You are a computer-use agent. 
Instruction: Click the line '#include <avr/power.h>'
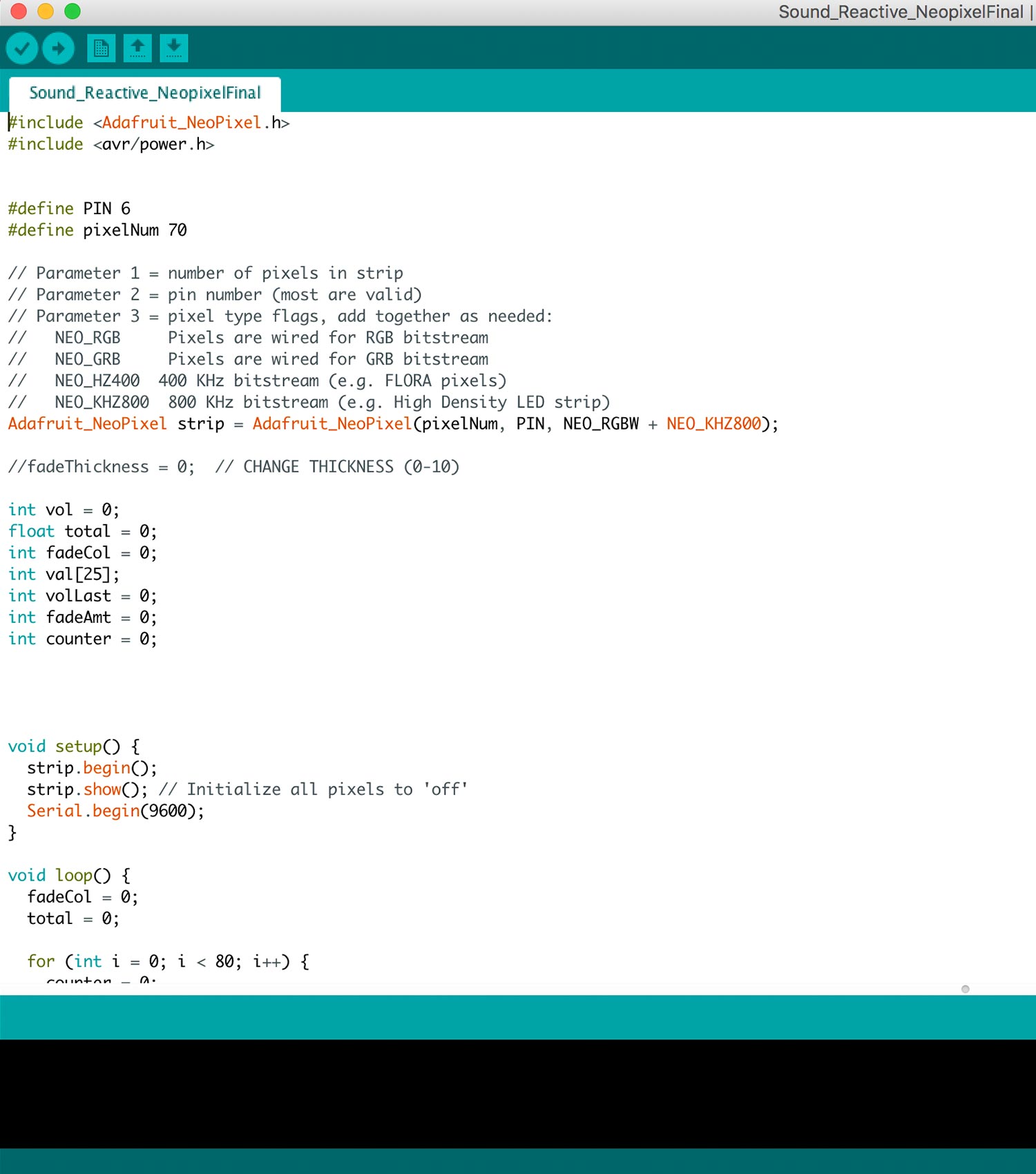(x=111, y=144)
